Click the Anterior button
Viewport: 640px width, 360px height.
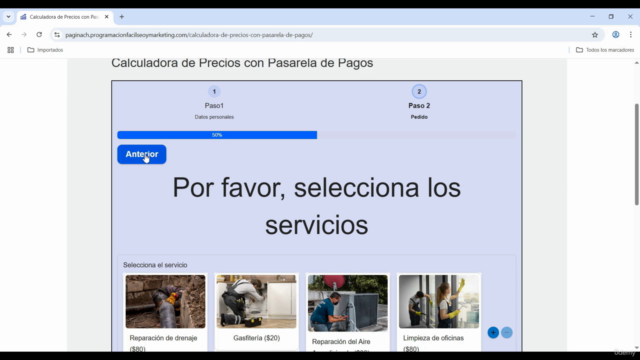142,154
